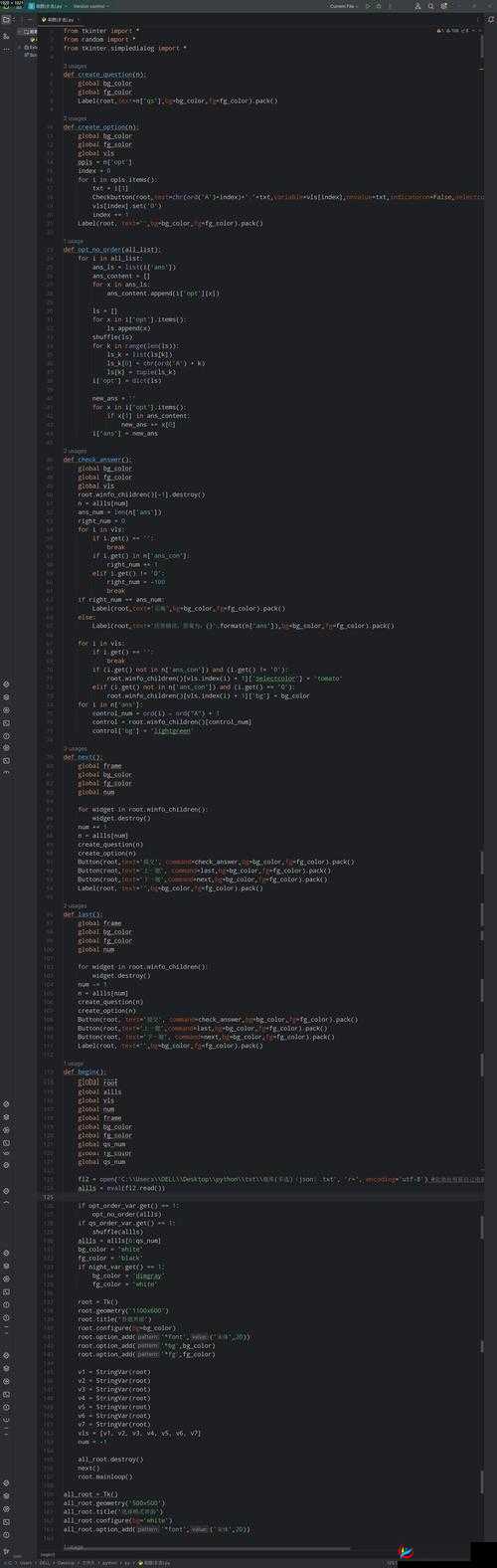Place cursor on 'def check_answer():' line
Viewport: 497px width, 1568px height.
[96, 460]
